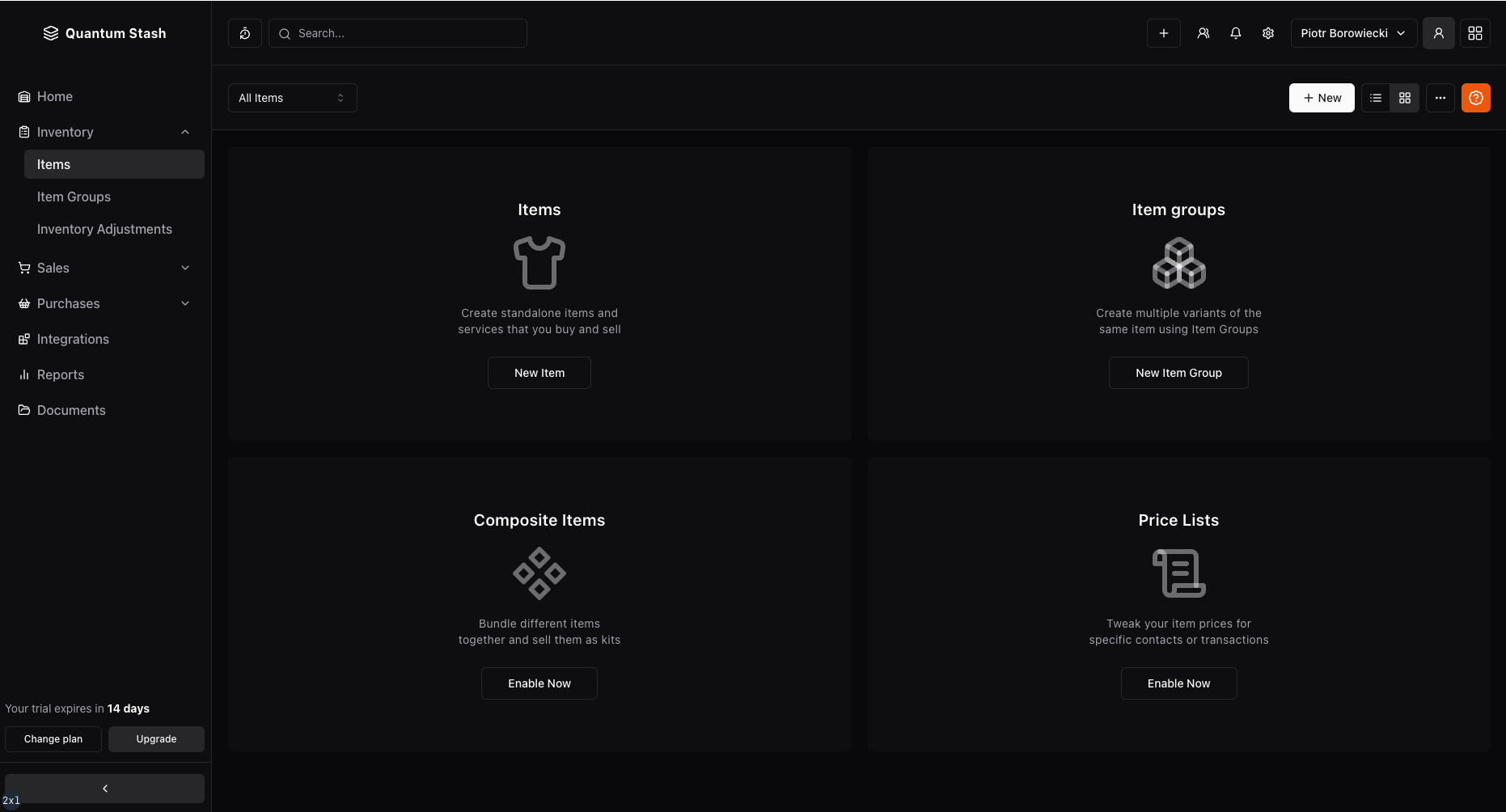Switch to grid card view
Viewport: 1506px width, 812px height.
(x=1405, y=98)
